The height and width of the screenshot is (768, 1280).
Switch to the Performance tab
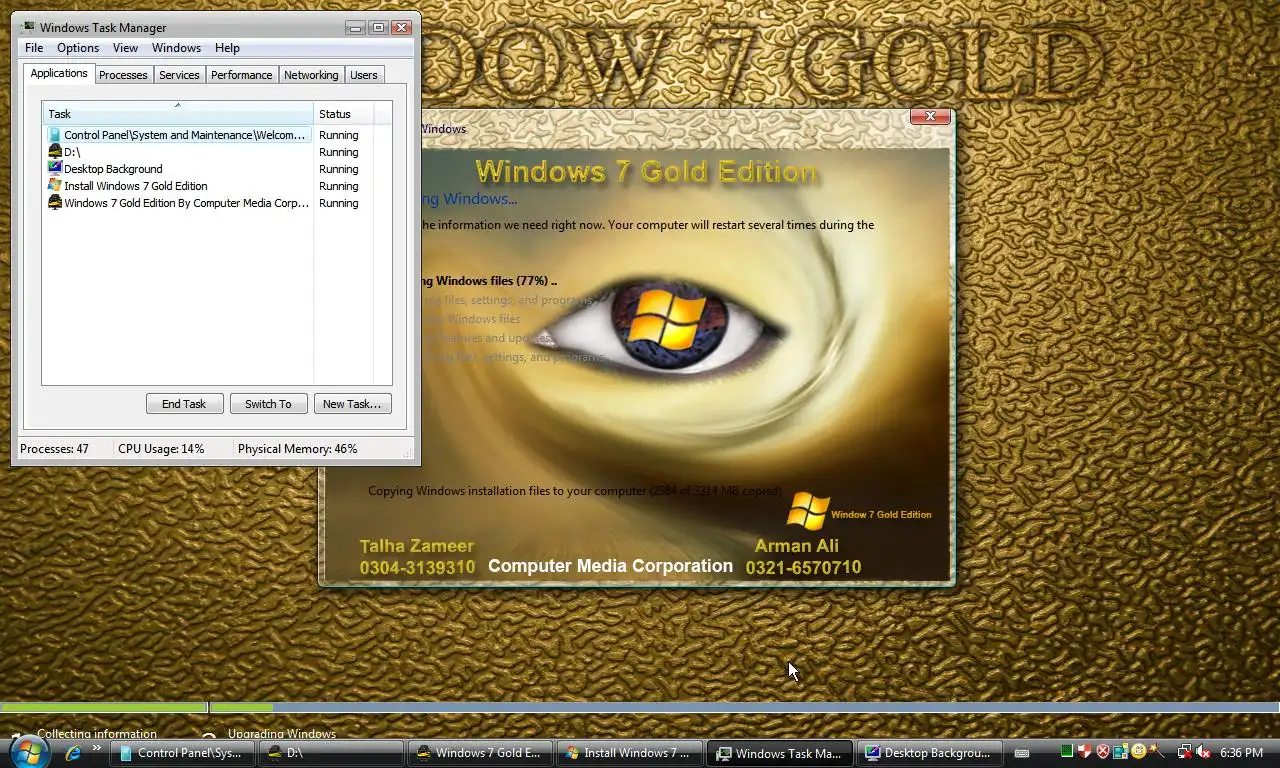pos(241,75)
